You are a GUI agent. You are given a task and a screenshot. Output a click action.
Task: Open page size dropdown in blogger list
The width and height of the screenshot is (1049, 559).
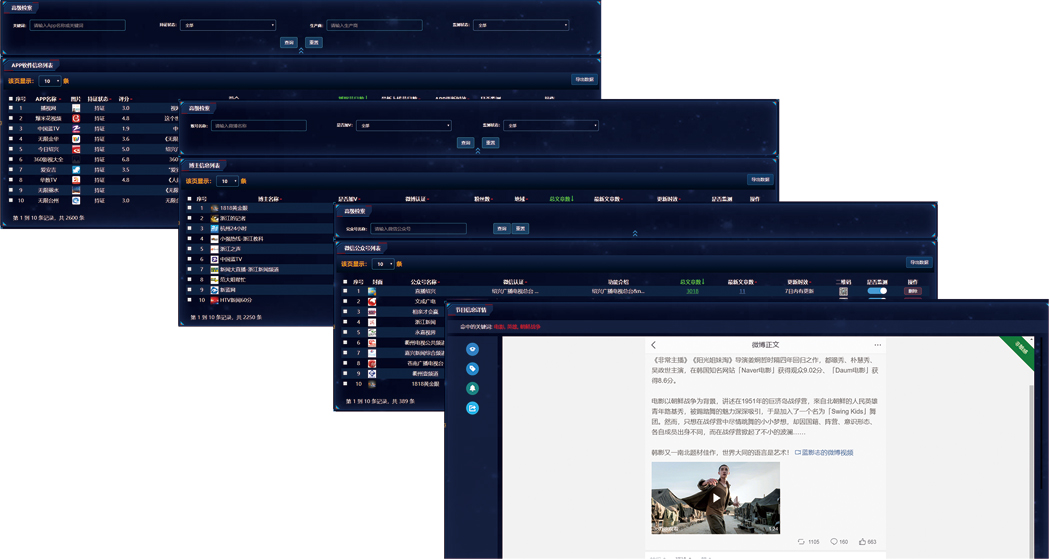click(x=227, y=181)
